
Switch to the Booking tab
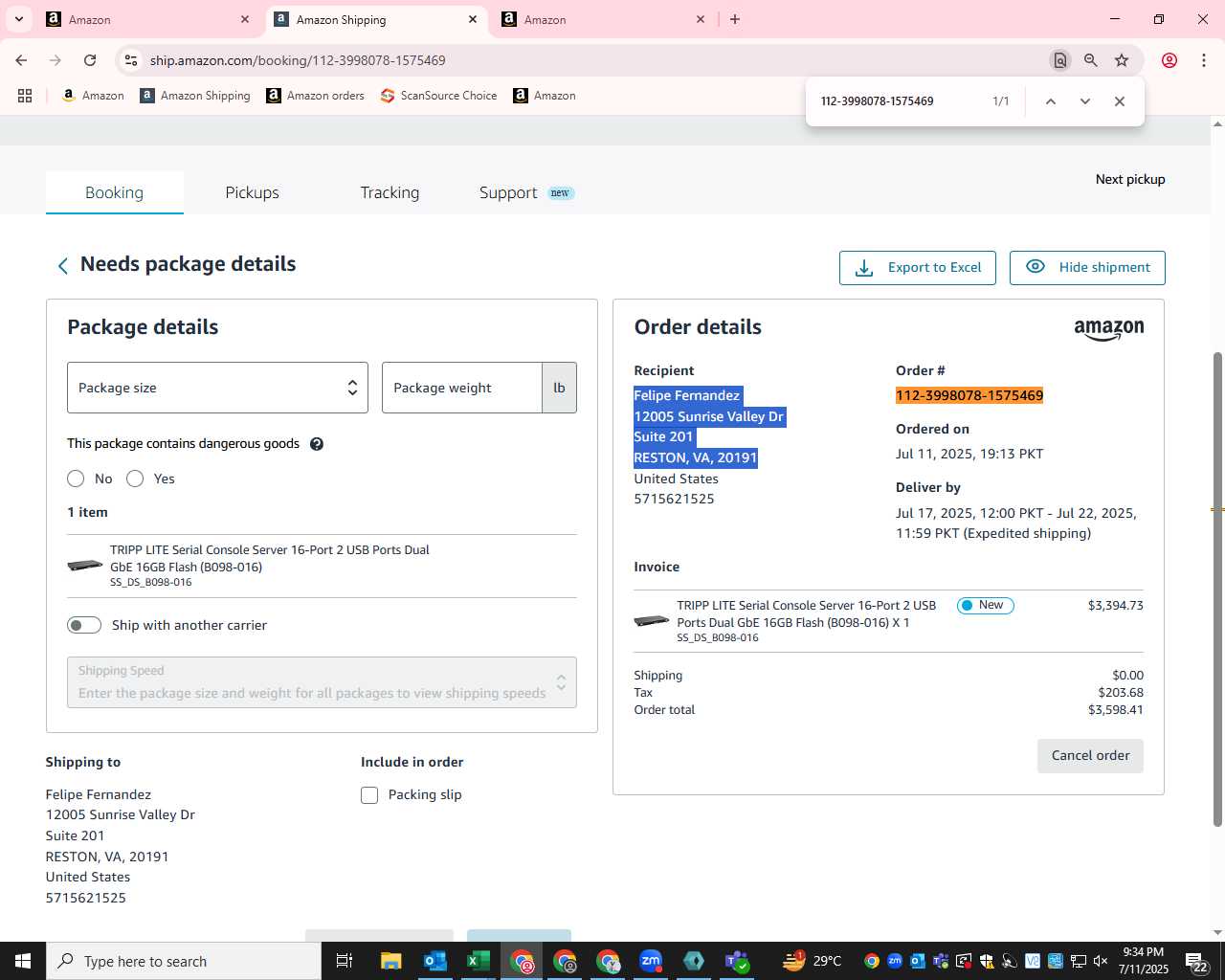pyautogui.click(x=114, y=192)
